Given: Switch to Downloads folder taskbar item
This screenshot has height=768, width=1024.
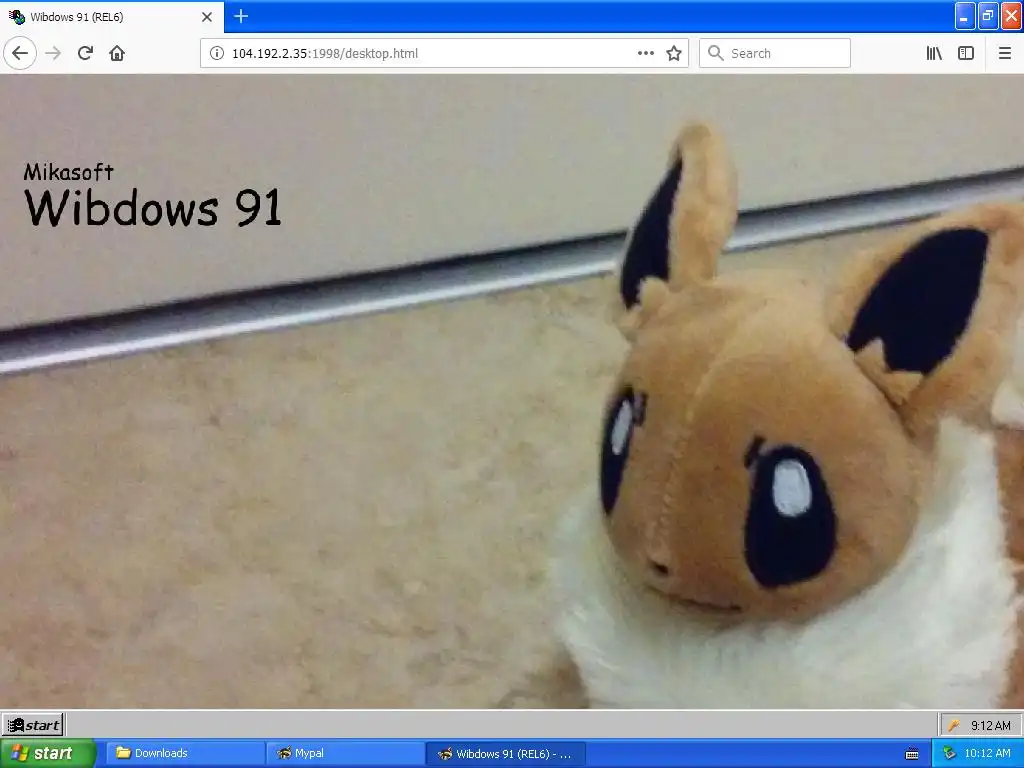Looking at the screenshot, I should [185, 753].
